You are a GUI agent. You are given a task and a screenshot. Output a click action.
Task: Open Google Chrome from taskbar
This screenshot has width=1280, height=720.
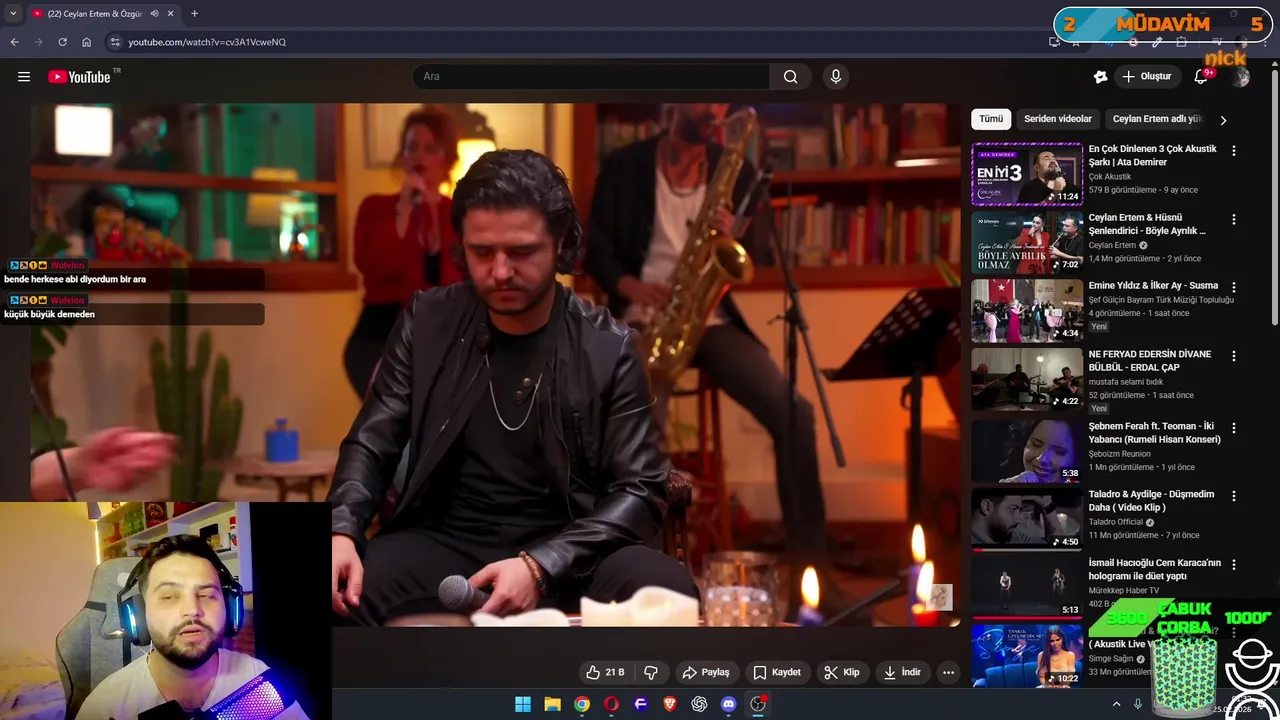(x=582, y=704)
